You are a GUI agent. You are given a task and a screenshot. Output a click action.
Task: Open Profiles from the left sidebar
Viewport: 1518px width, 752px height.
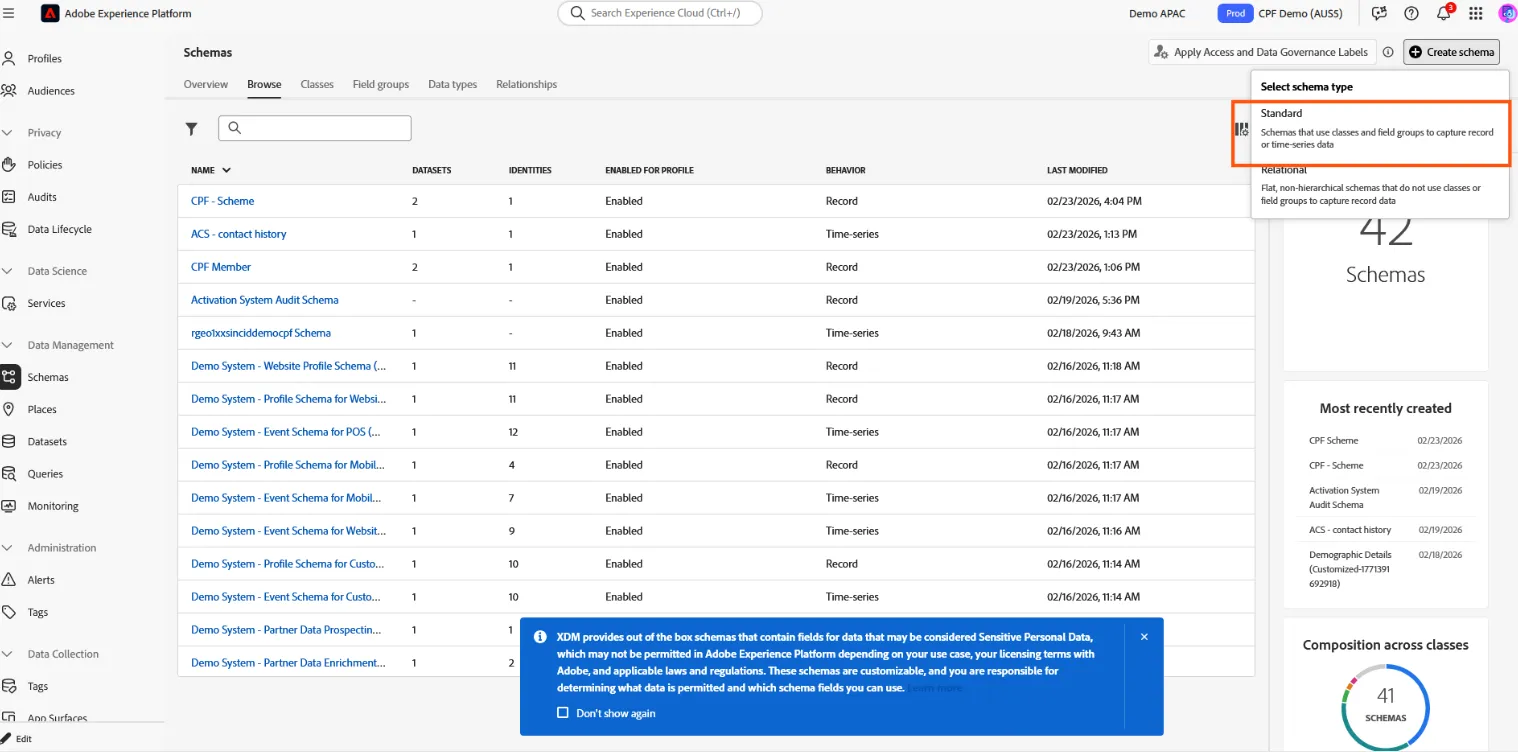(x=44, y=59)
